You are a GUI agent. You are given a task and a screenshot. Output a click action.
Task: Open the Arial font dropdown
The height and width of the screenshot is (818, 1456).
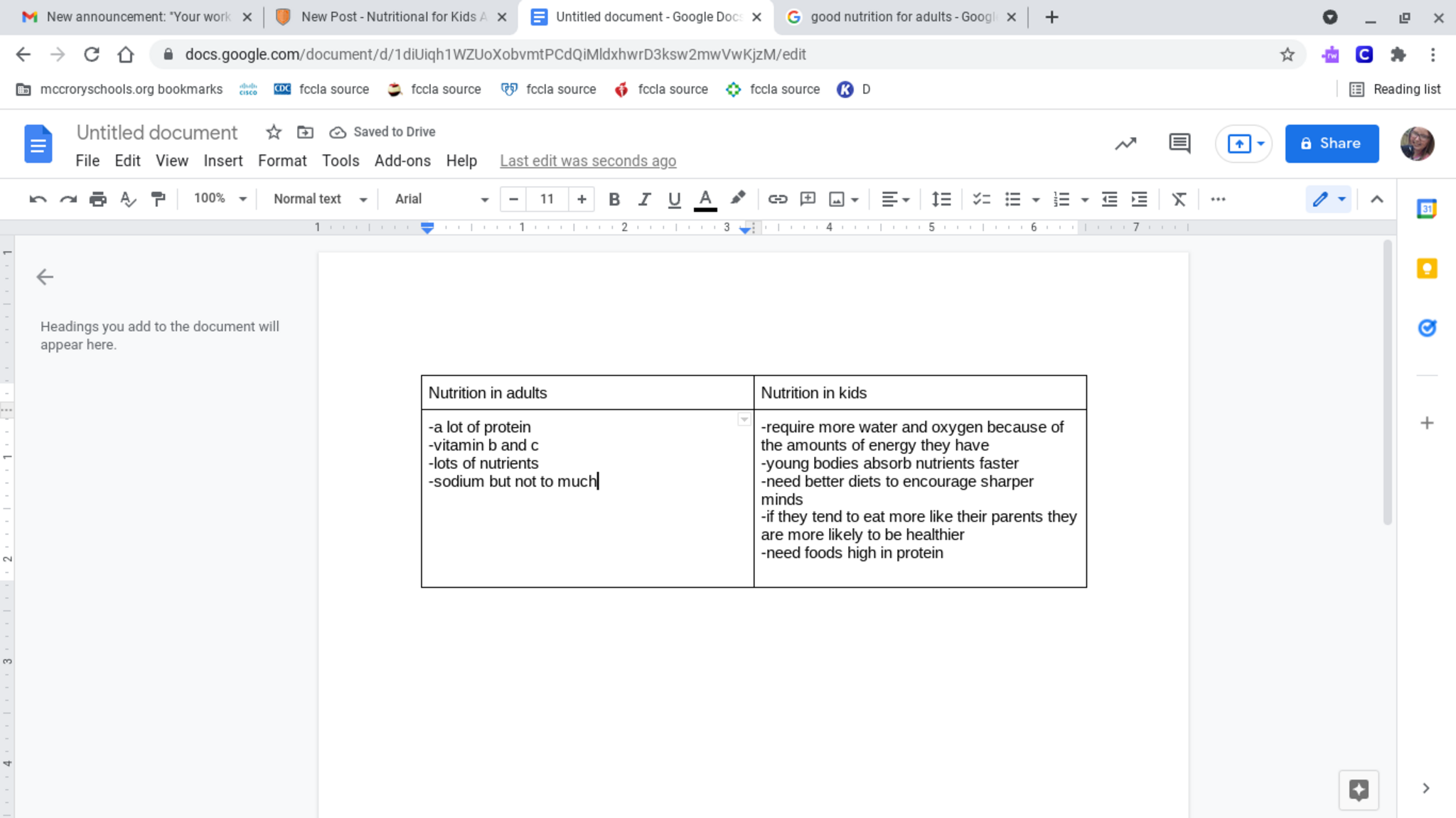tap(441, 199)
